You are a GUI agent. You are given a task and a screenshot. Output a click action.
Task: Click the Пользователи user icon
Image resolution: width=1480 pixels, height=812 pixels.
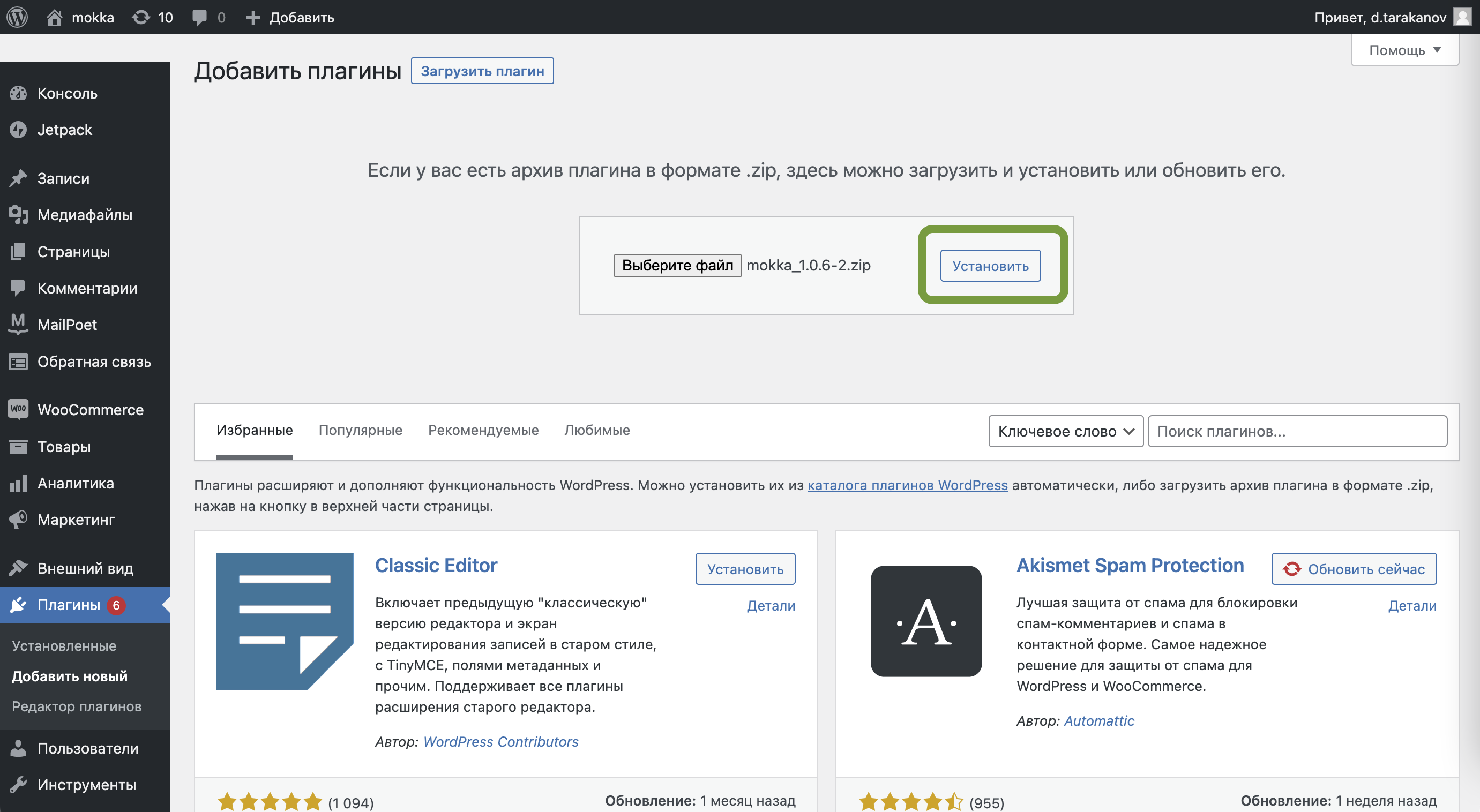click(x=18, y=748)
